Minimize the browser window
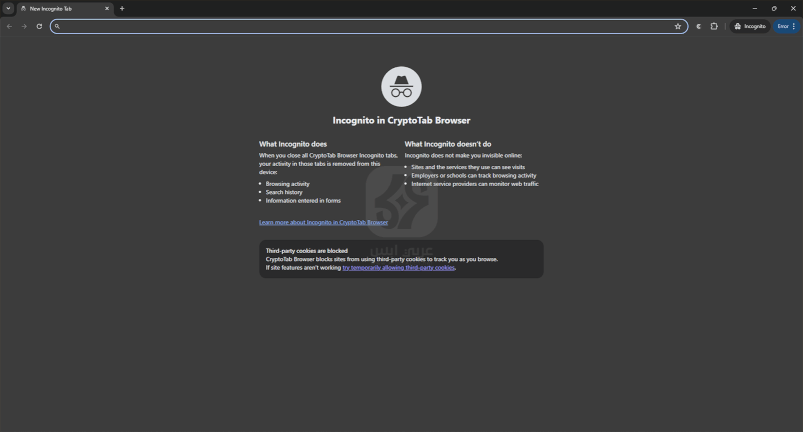Screen dimensions: 803x432 (754, 9)
